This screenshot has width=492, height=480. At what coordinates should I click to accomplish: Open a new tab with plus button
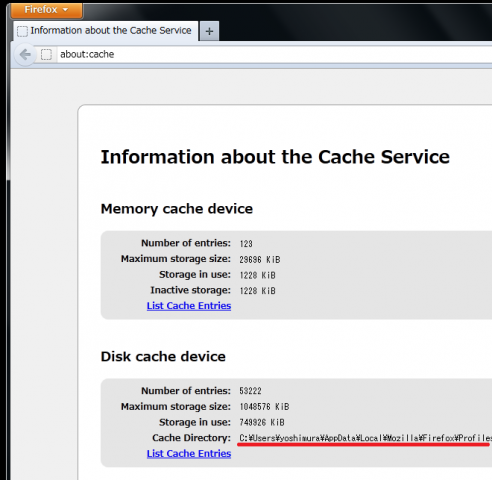coord(209,32)
